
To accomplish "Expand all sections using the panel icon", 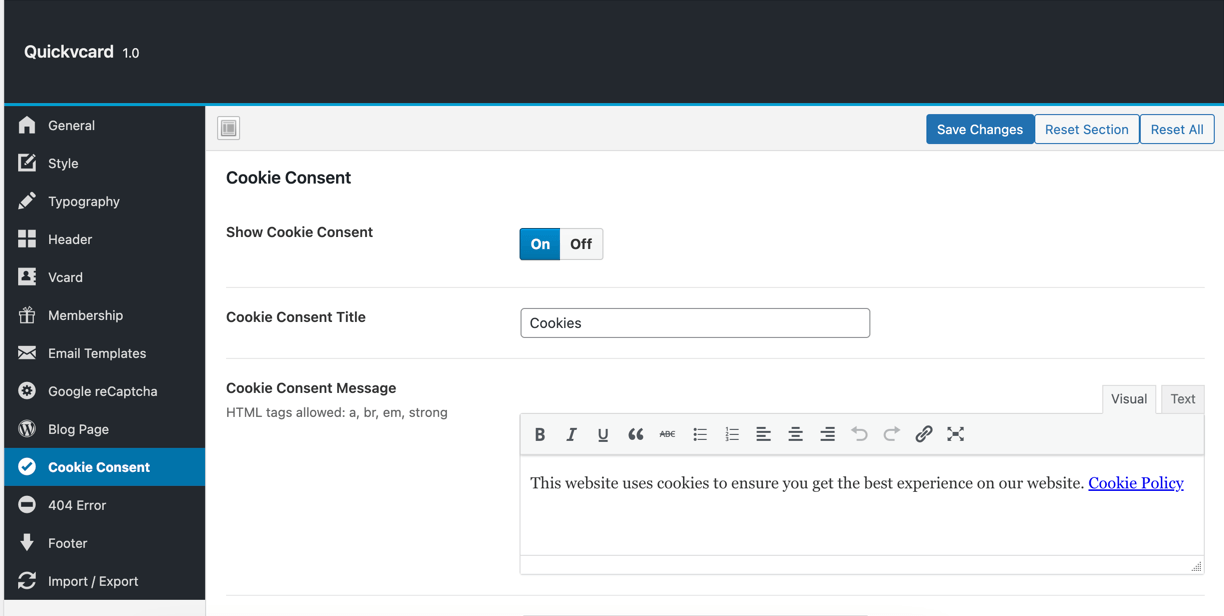I will [x=229, y=128].
